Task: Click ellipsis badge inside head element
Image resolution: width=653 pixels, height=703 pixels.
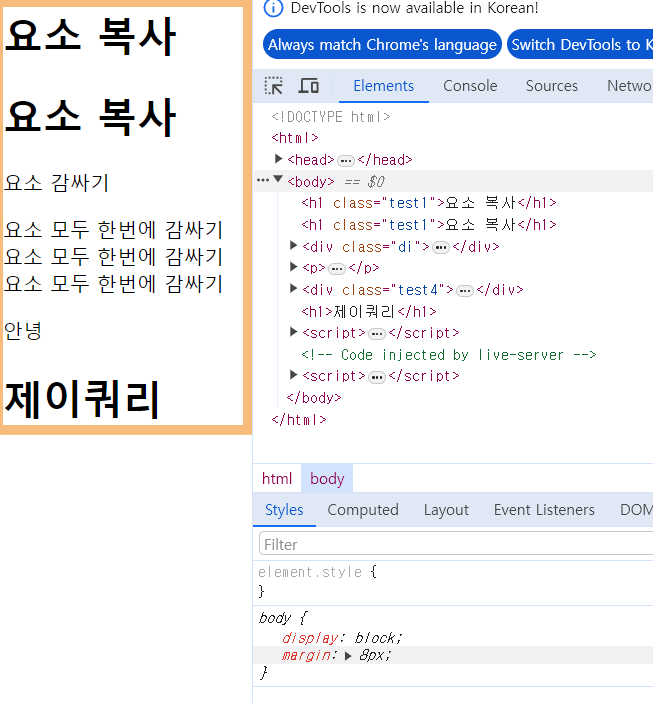Action: click(x=345, y=161)
